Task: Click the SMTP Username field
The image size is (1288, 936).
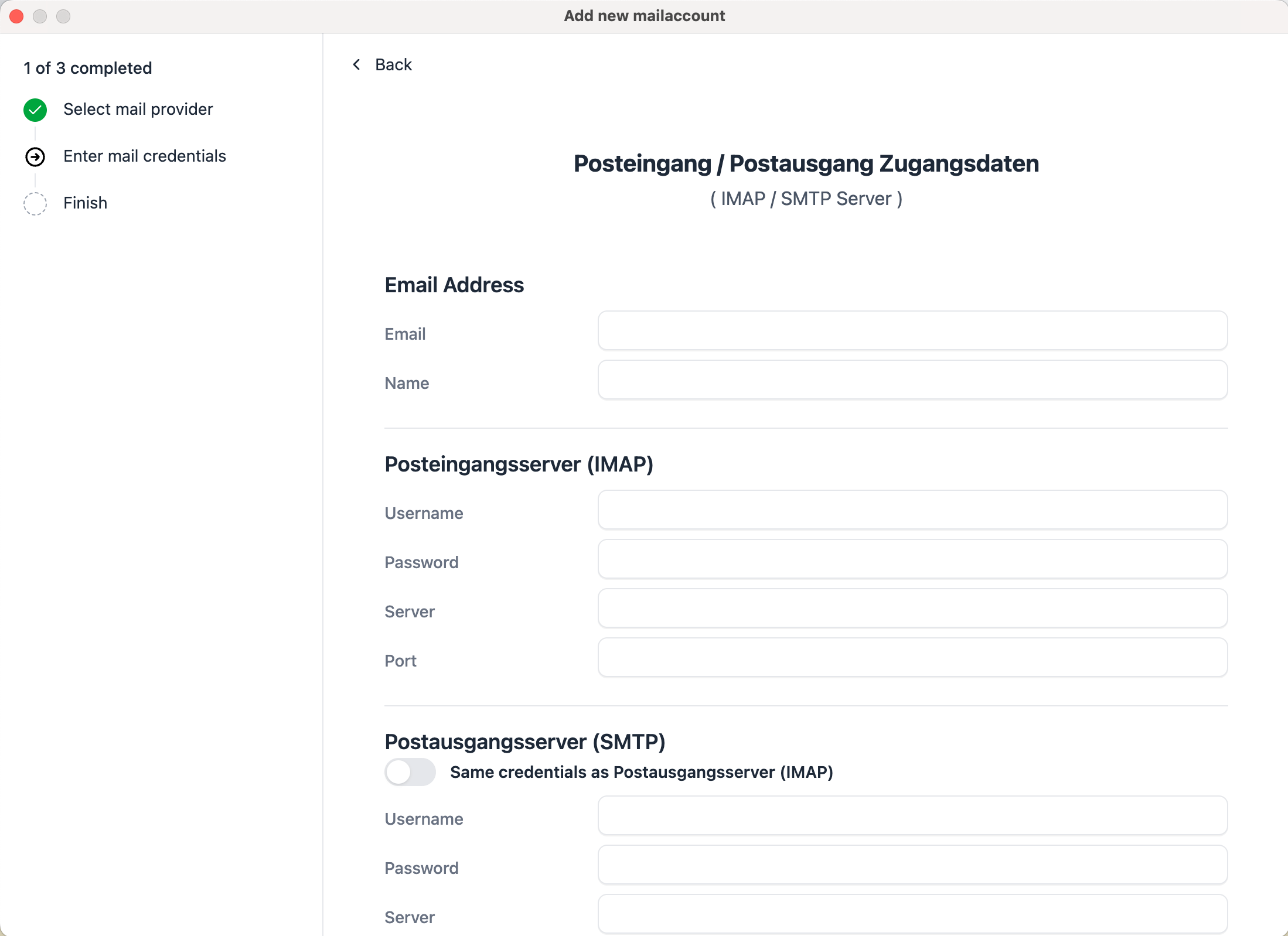Action: 912,816
